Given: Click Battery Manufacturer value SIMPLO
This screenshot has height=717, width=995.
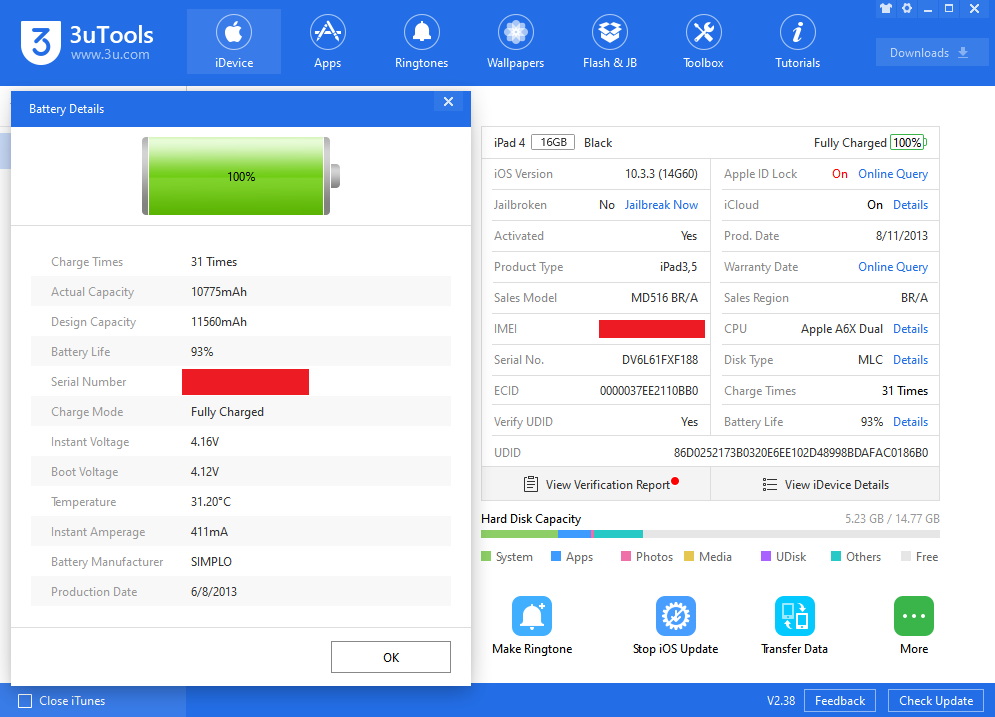Looking at the screenshot, I should pos(211,562).
